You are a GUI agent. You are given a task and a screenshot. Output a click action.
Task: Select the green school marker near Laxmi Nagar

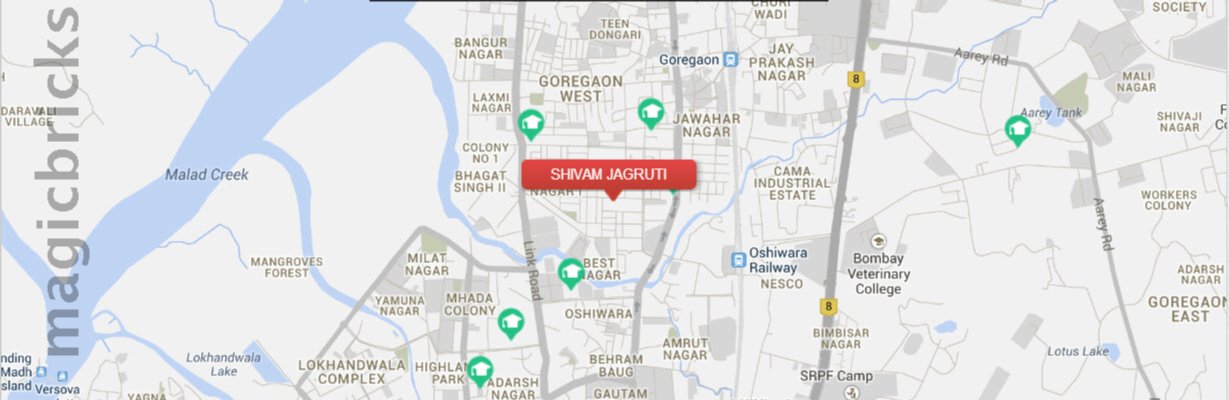point(530,124)
